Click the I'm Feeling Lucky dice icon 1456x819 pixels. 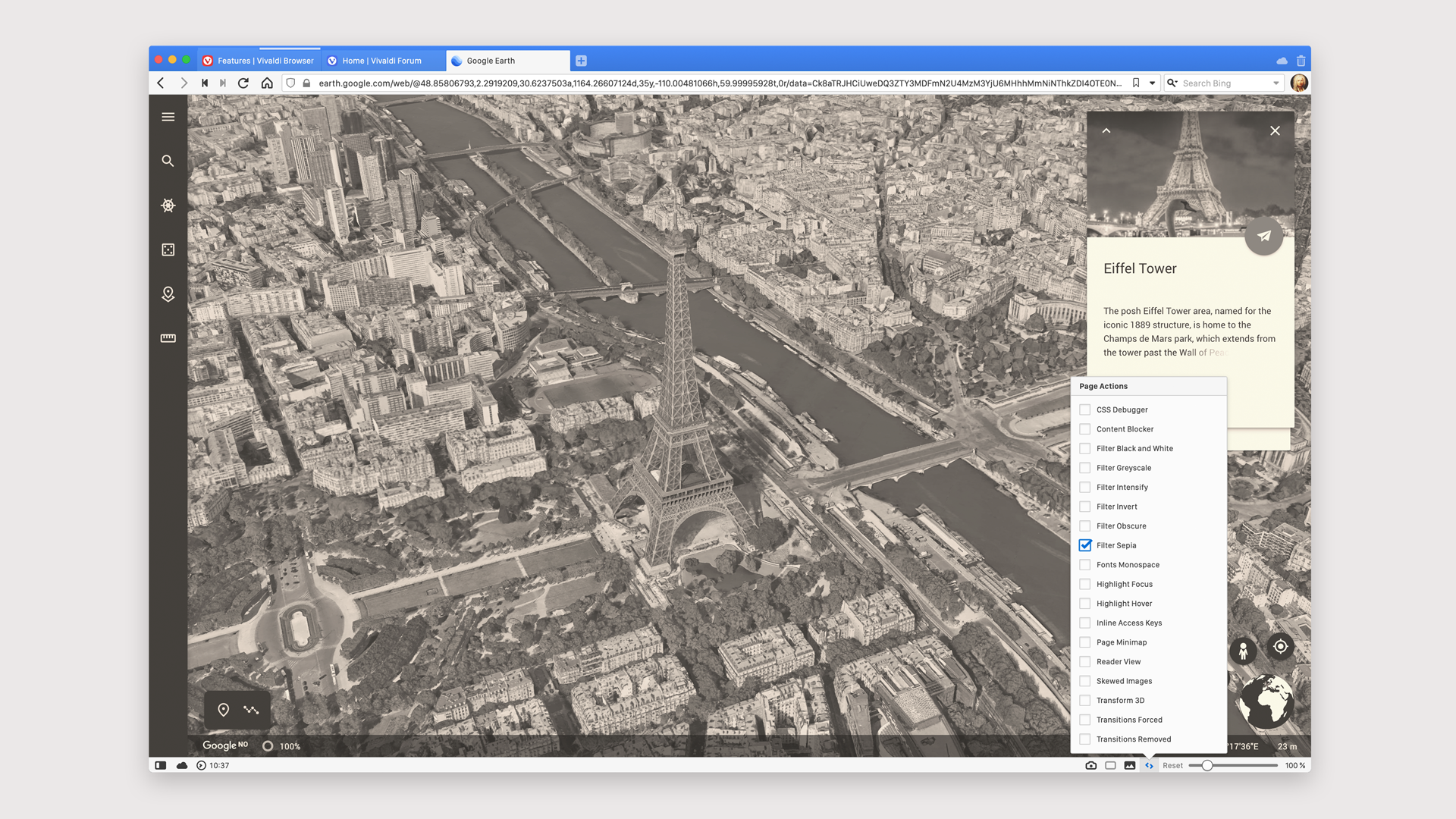coord(168,249)
